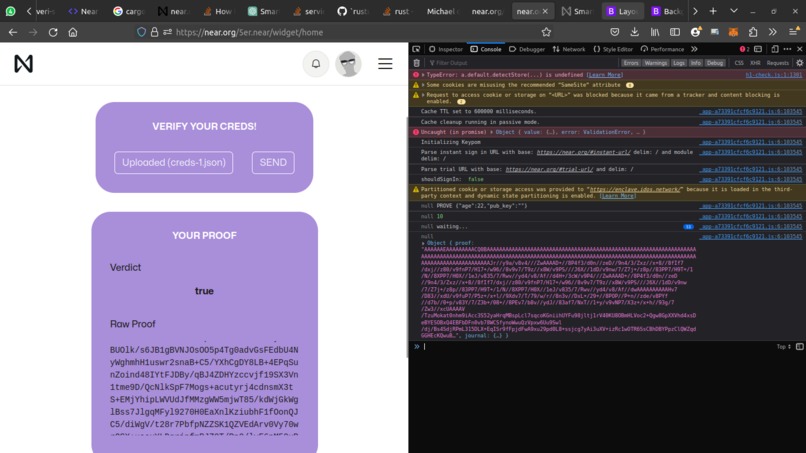Toggle the Requests console filter
This screenshot has width=806, height=453.
[x=777, y=63]
